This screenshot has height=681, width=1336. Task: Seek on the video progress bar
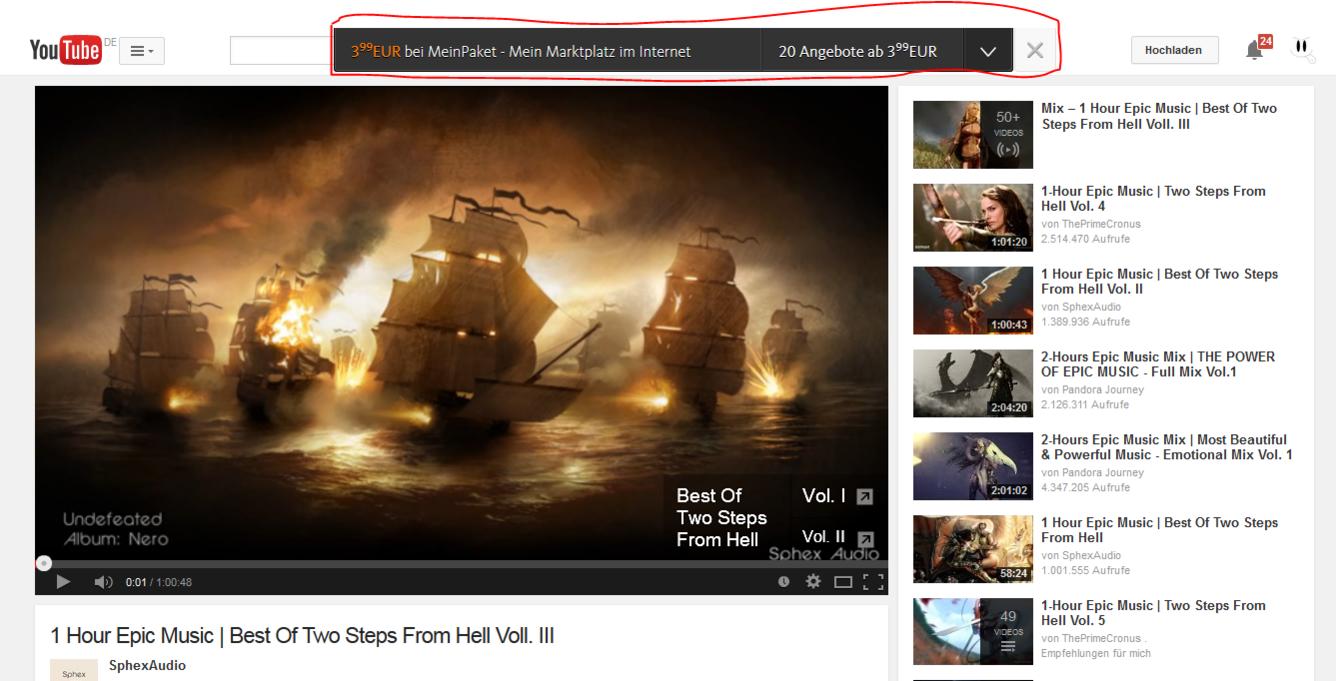pos(461,564)
